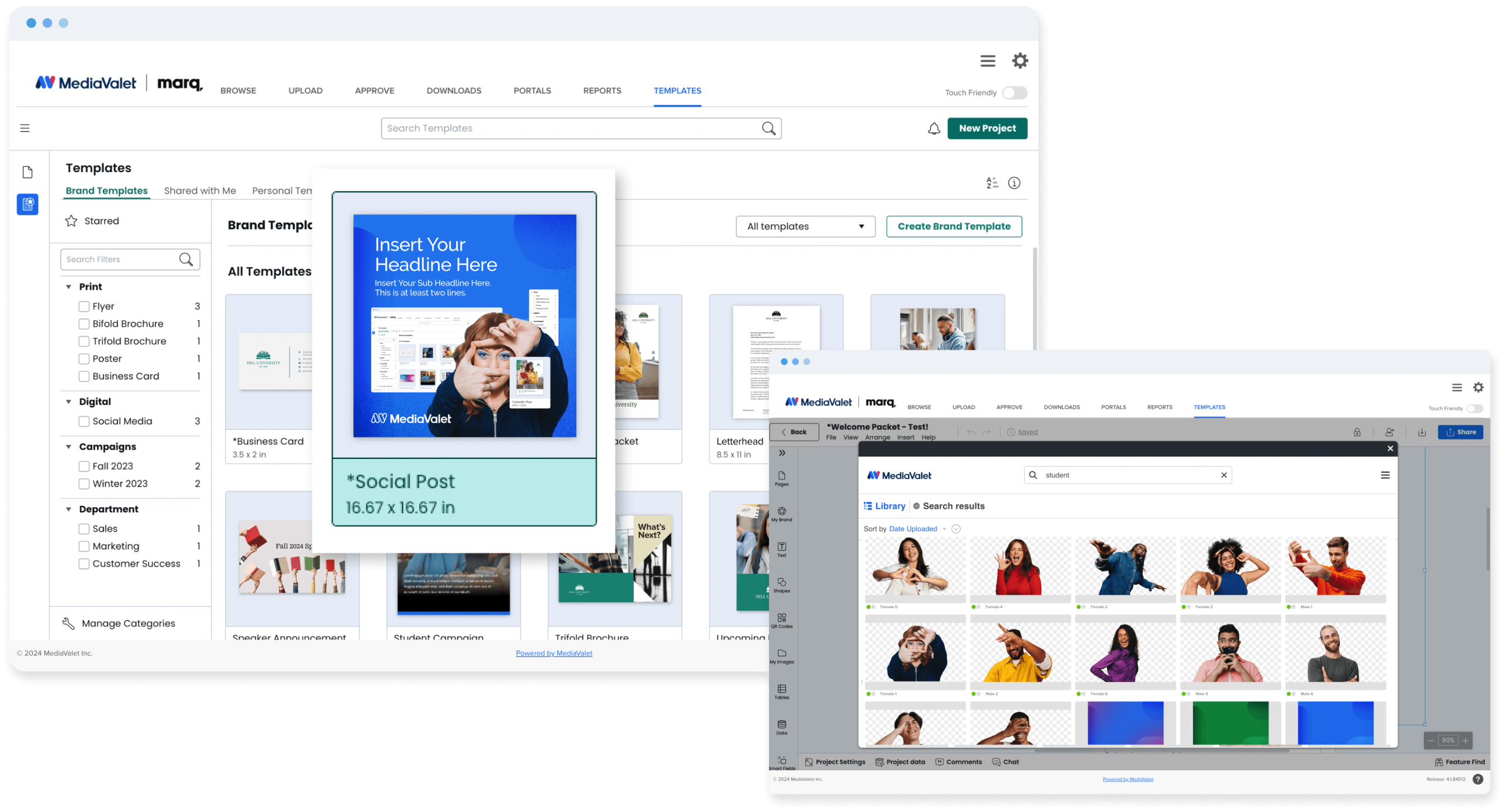
Task: Open the Shared with Me tab
Action: [x=200, y=190]
